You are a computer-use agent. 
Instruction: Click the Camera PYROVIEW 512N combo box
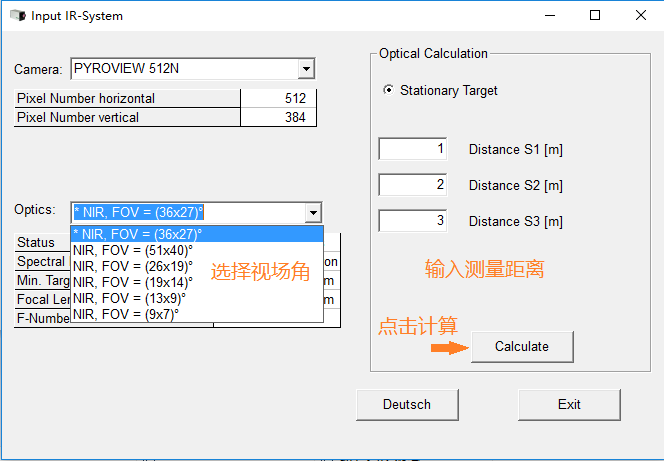[183, 69]
